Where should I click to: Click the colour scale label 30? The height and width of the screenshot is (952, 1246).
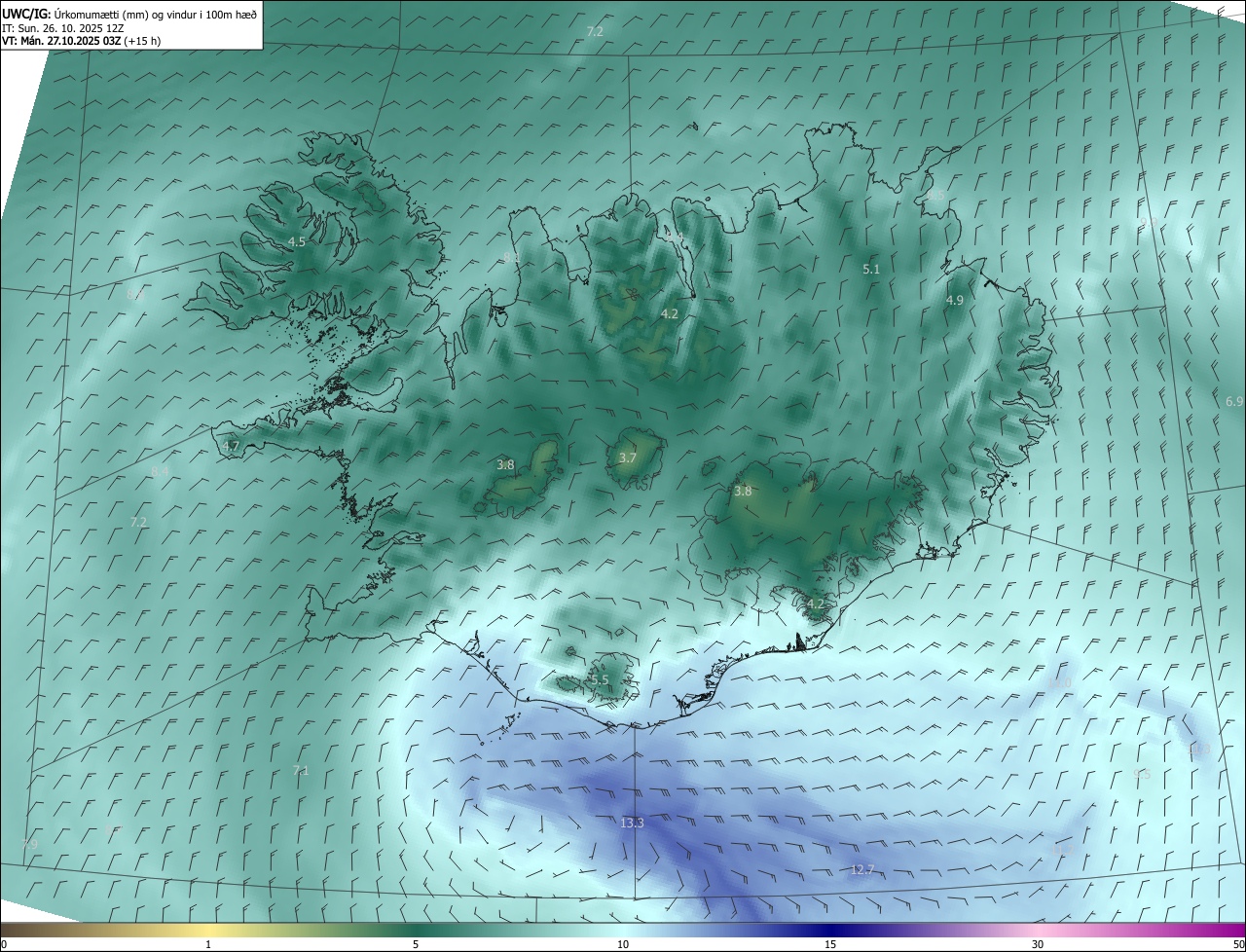[1038, 944]
